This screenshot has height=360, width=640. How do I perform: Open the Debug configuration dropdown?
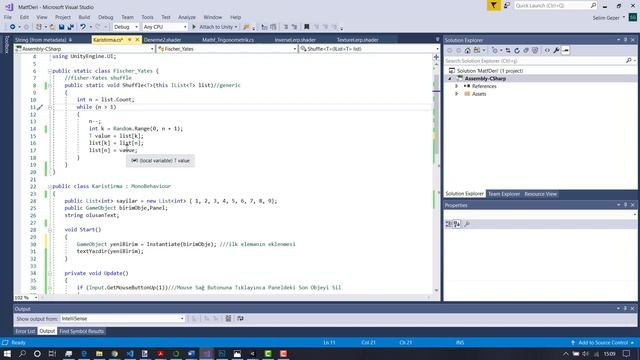pyautogui.click(x=126, y=27)
